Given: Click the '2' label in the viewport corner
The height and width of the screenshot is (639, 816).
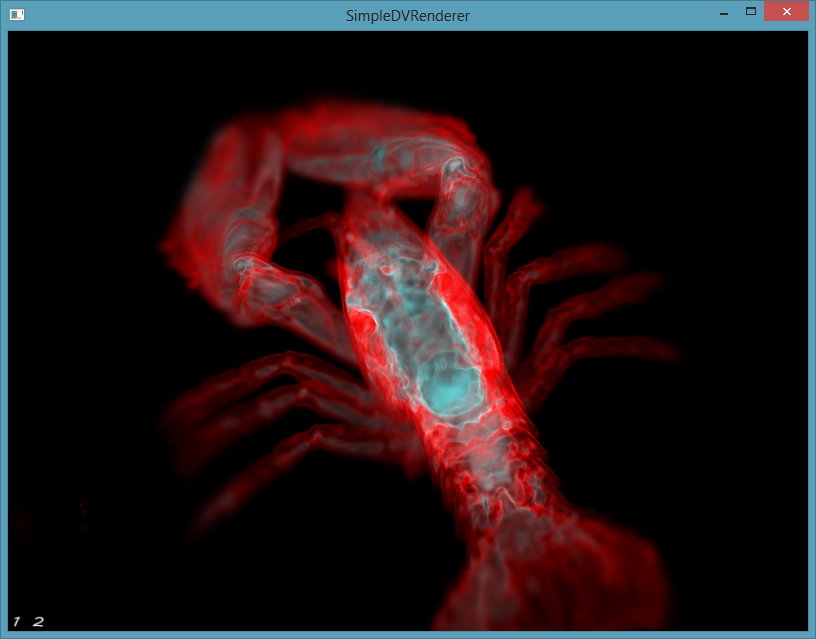Looking at the screenshot, I should pyautogui.click(x=39, y=621).
